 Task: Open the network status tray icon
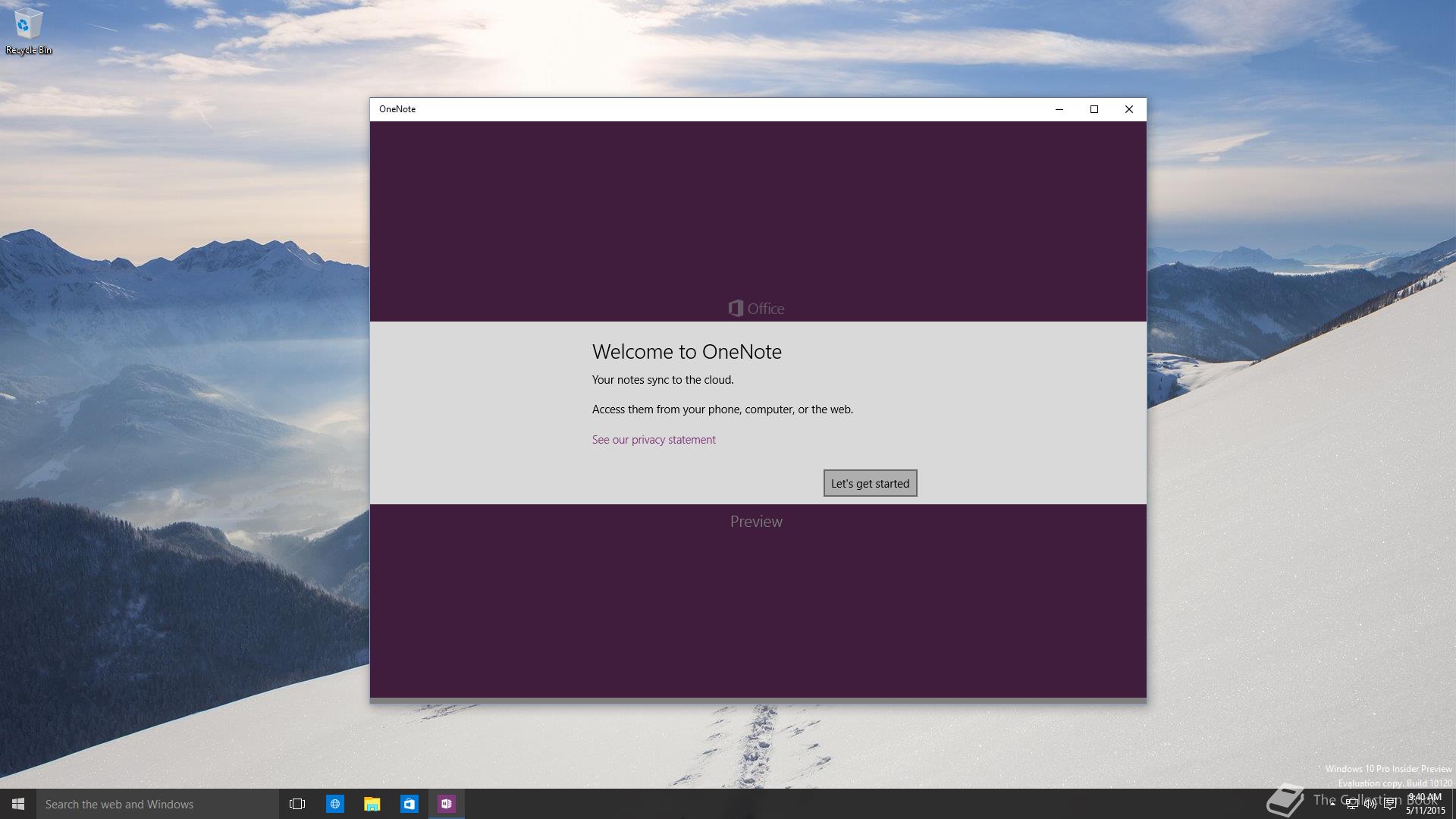[x=1352, y=804]
